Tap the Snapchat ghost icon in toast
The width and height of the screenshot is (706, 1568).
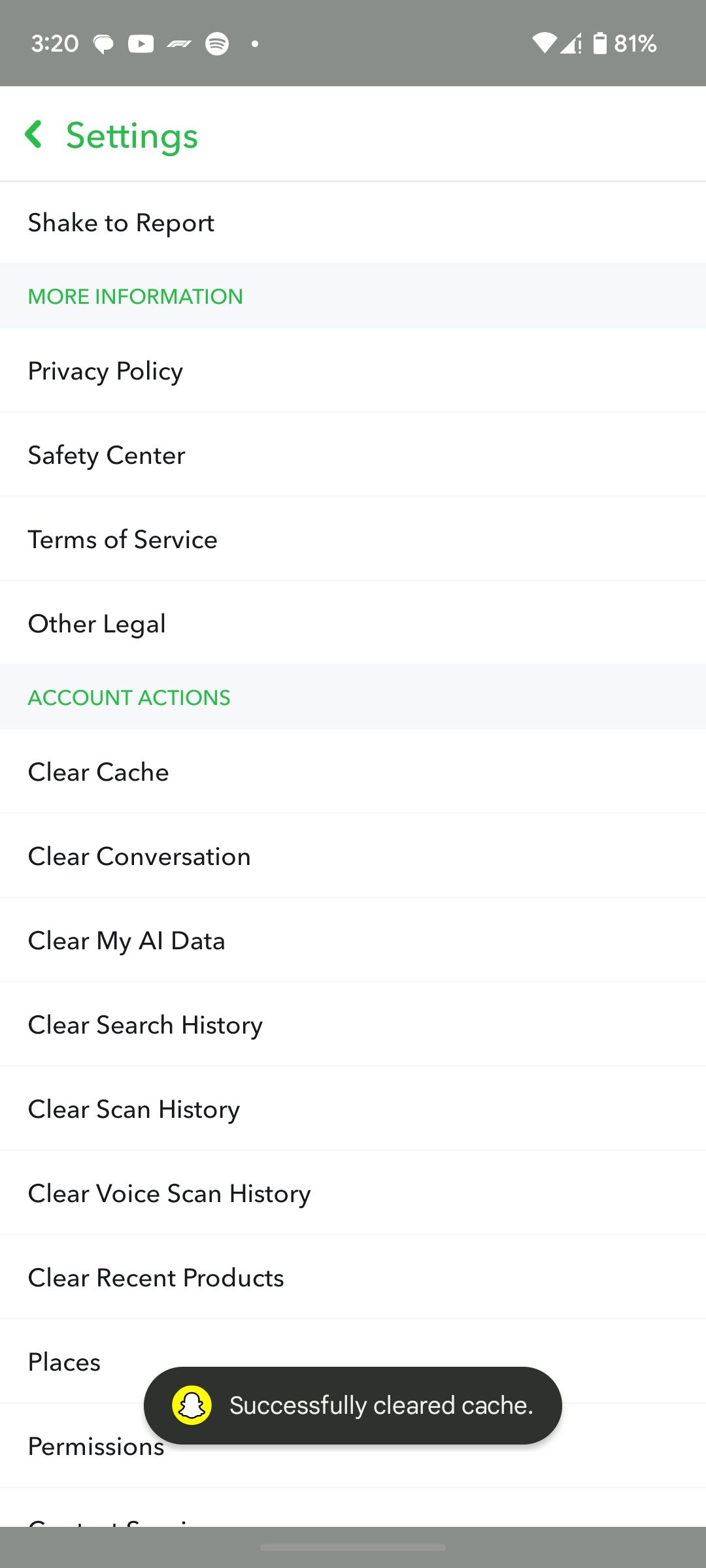click(192, 1405)
